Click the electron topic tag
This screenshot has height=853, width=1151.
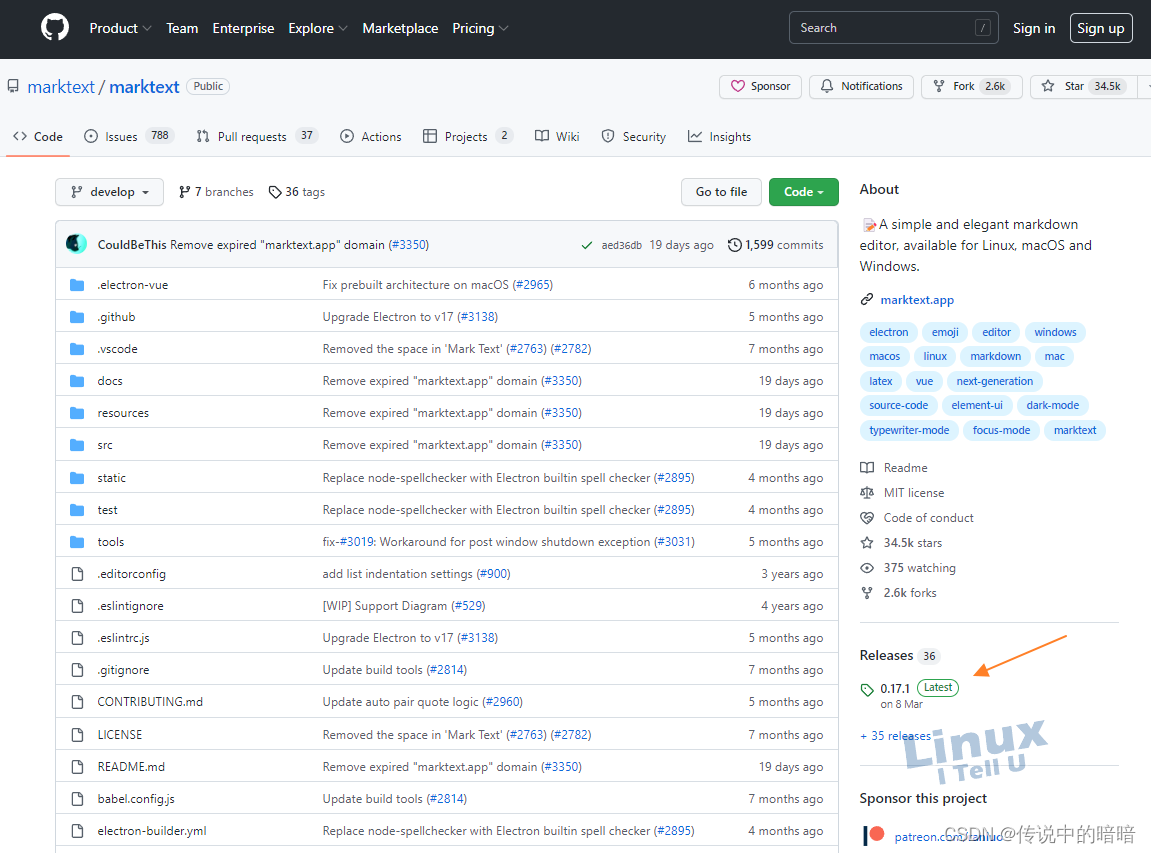[x=888, y=332]
